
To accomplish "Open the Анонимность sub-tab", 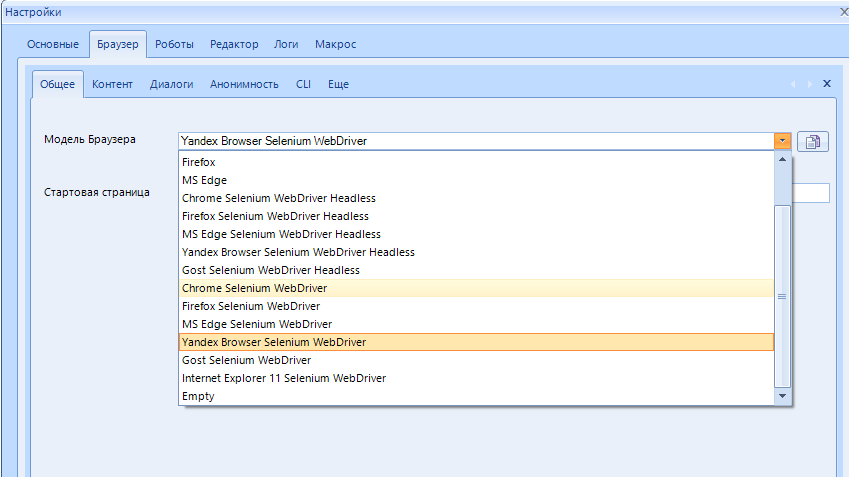I will point(244,85).
